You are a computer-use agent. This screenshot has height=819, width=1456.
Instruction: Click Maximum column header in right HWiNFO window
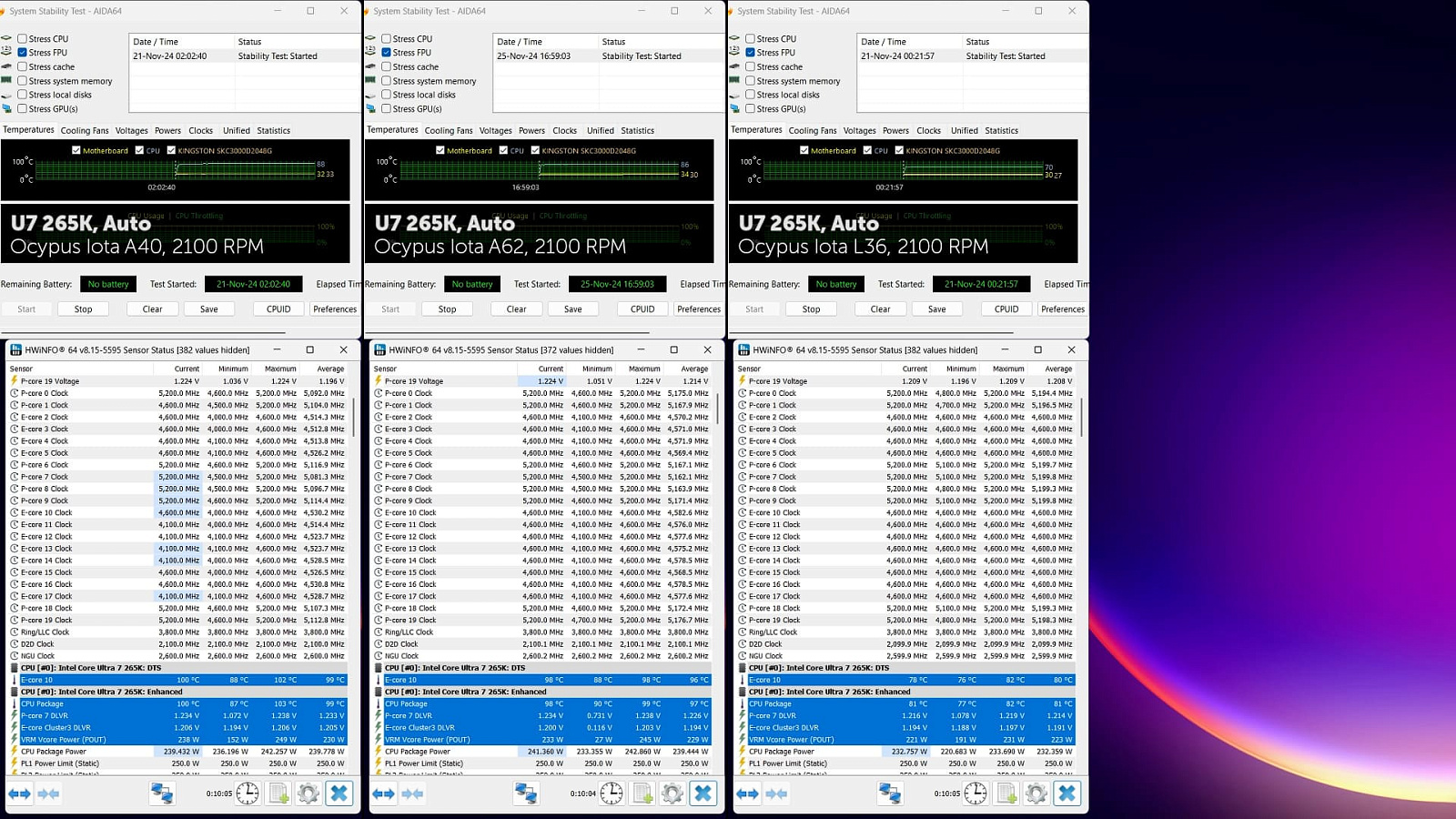(x=1008, y=369)
